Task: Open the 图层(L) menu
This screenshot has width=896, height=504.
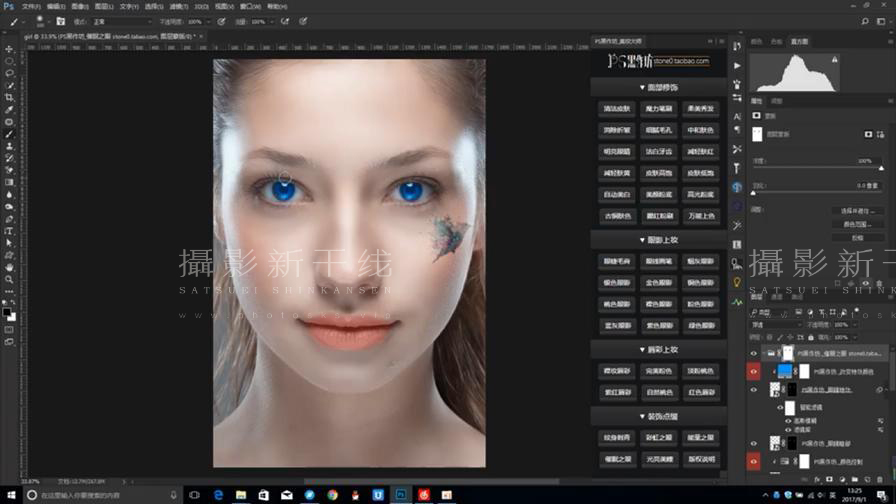Action: coord(104,6)
